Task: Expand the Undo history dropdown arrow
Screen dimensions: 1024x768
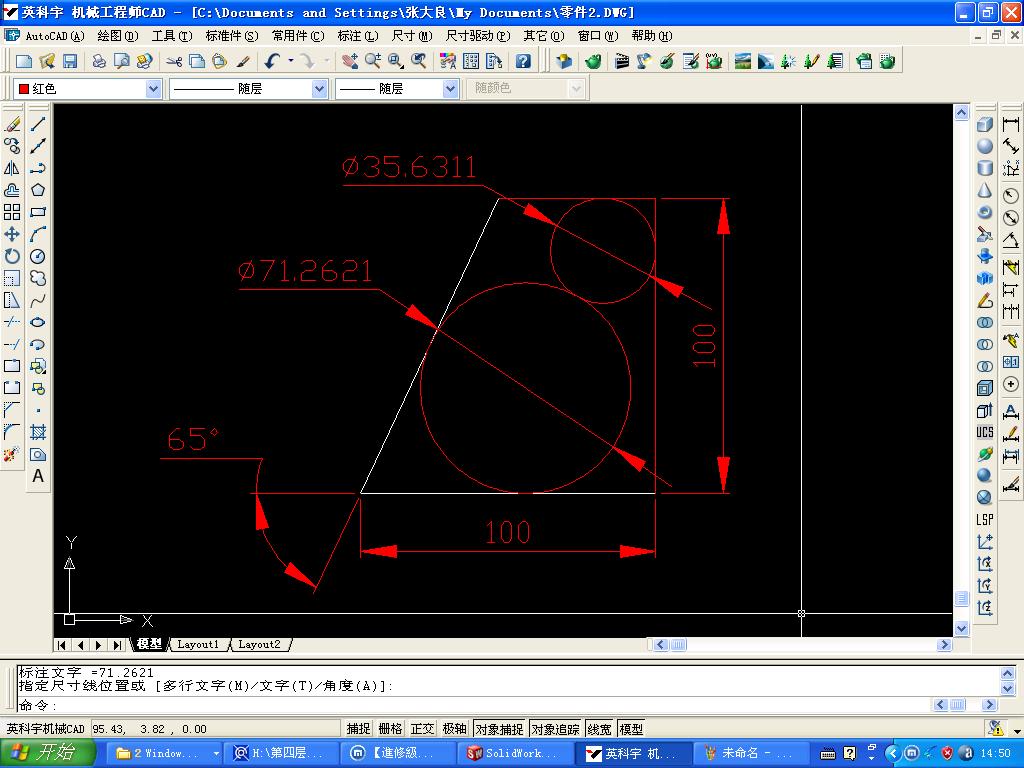Action: pyautogui.click(x=291, y=61)
